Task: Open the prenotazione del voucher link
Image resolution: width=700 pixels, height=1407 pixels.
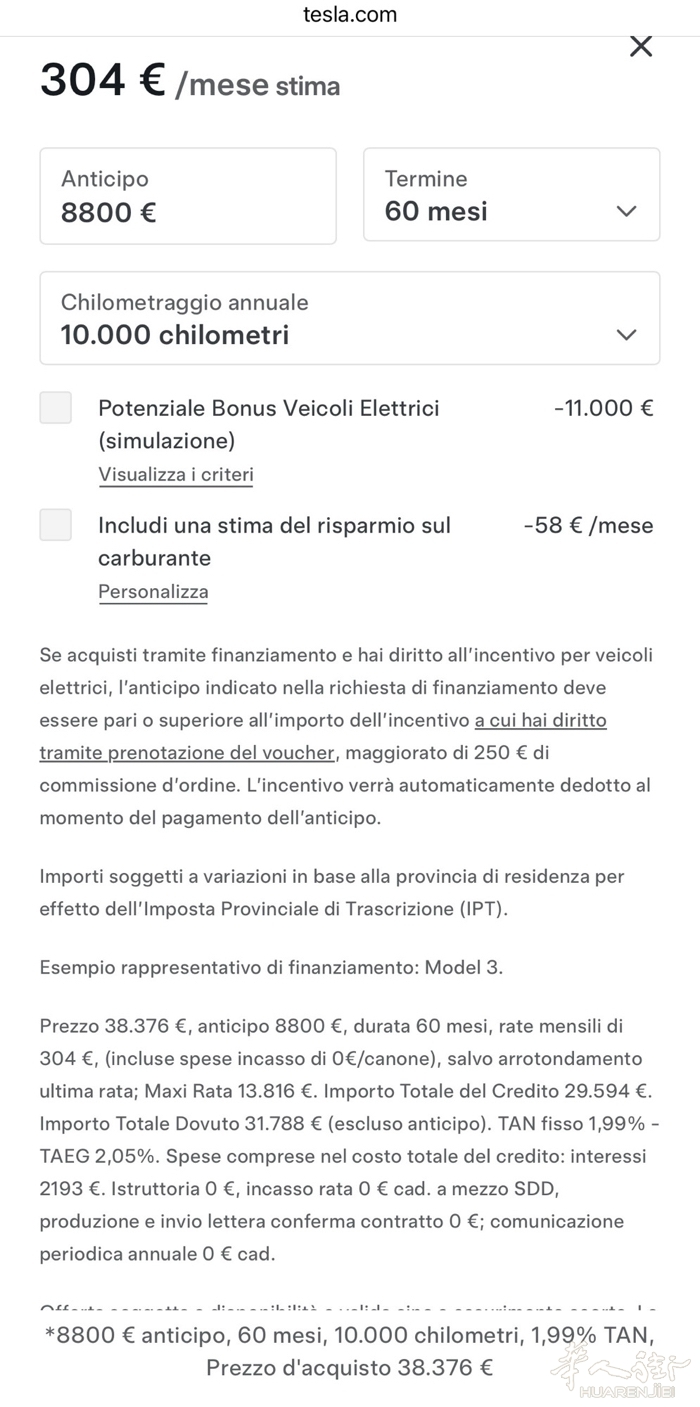Action: 189,753
